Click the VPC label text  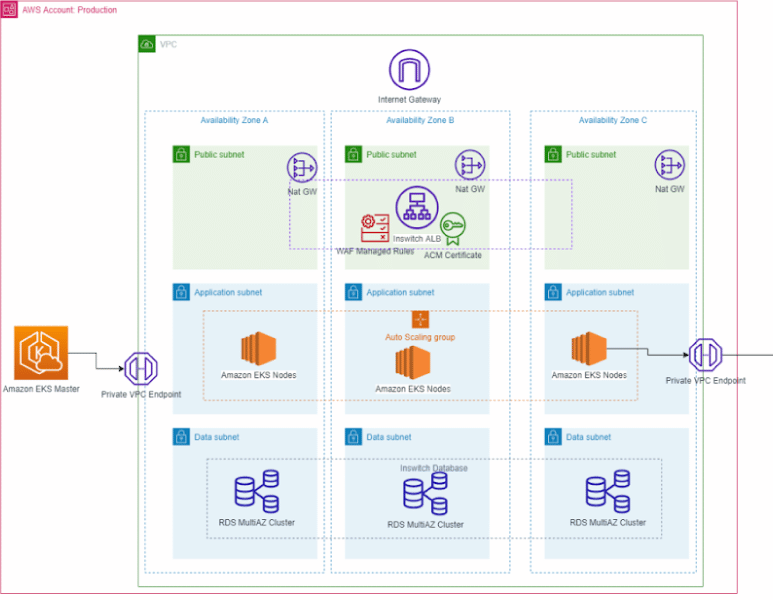[x=168, y=44]
